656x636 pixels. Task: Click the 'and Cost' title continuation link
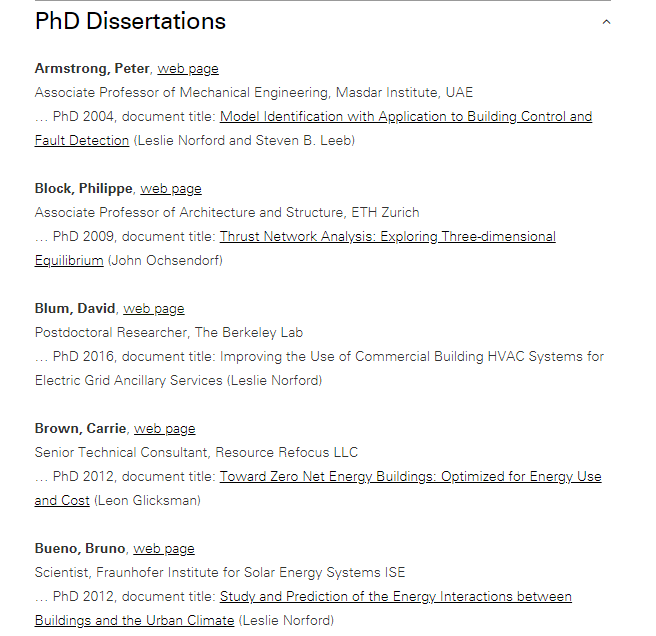(x=62, y=500)
